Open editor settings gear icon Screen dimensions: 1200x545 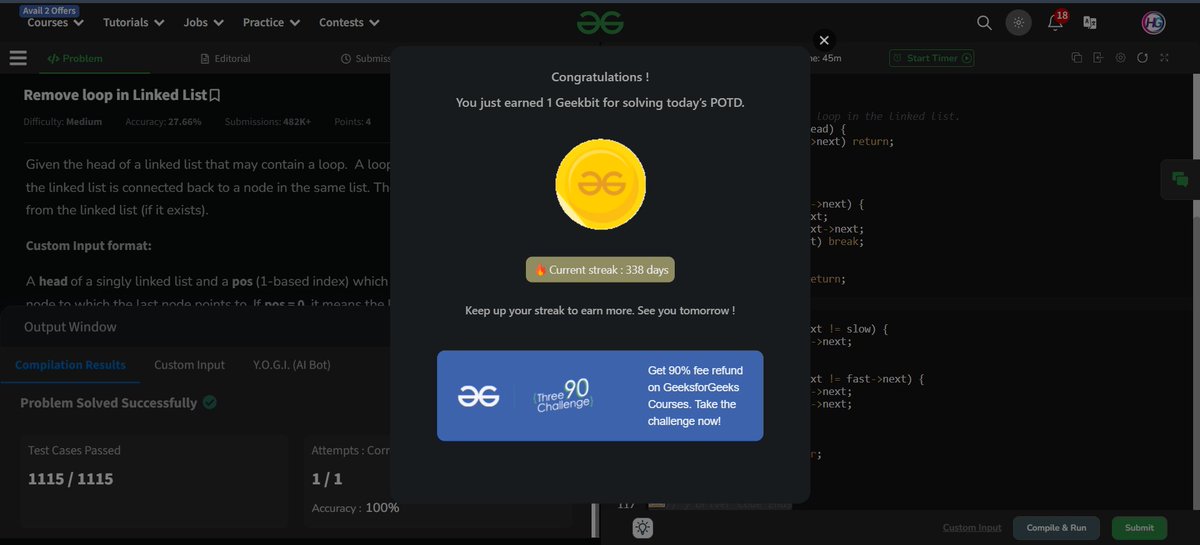[x=1120, y=58]
